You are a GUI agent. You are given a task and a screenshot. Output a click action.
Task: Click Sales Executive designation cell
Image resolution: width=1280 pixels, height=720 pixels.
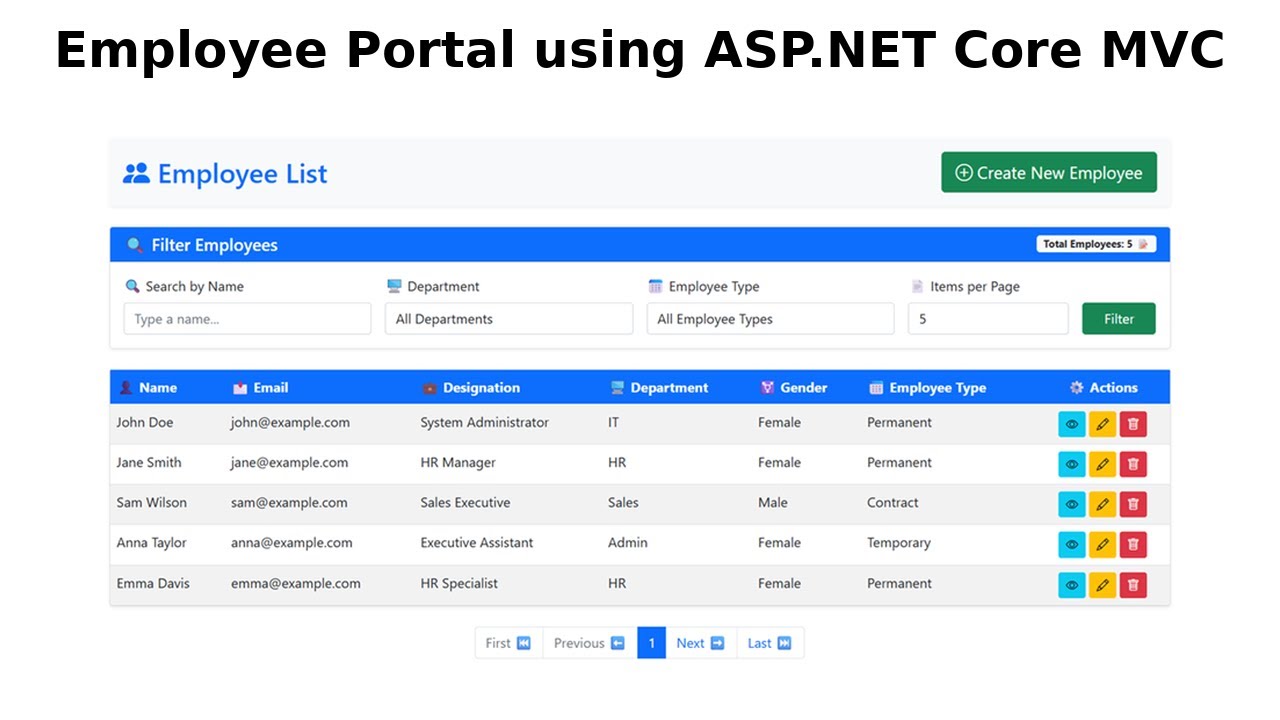coord(465,503)
